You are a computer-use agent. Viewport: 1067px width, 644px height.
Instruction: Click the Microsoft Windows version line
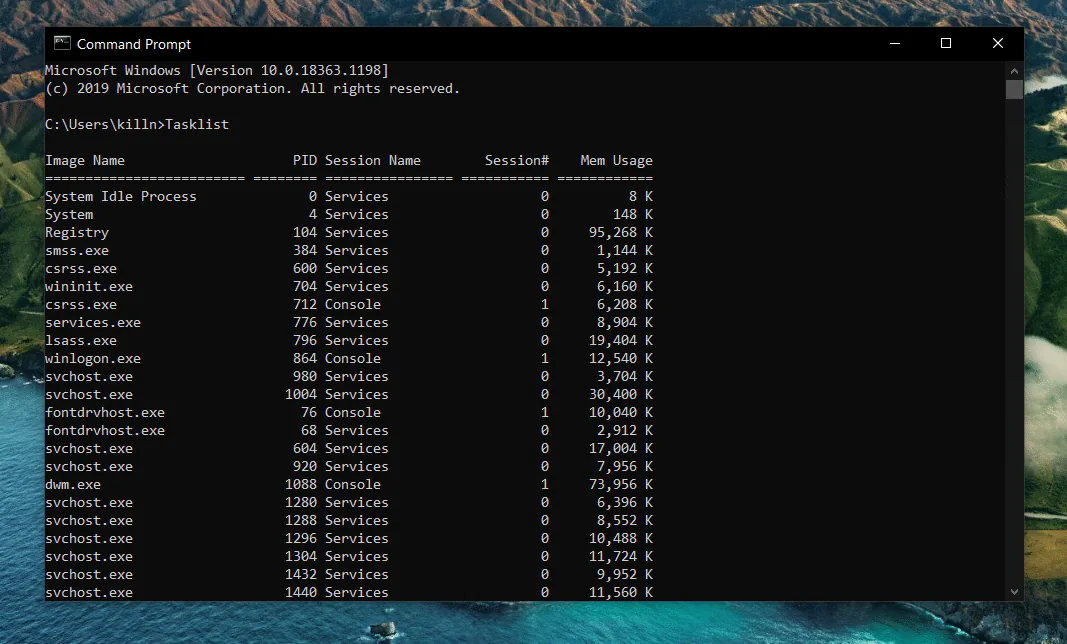pos(217,71)
